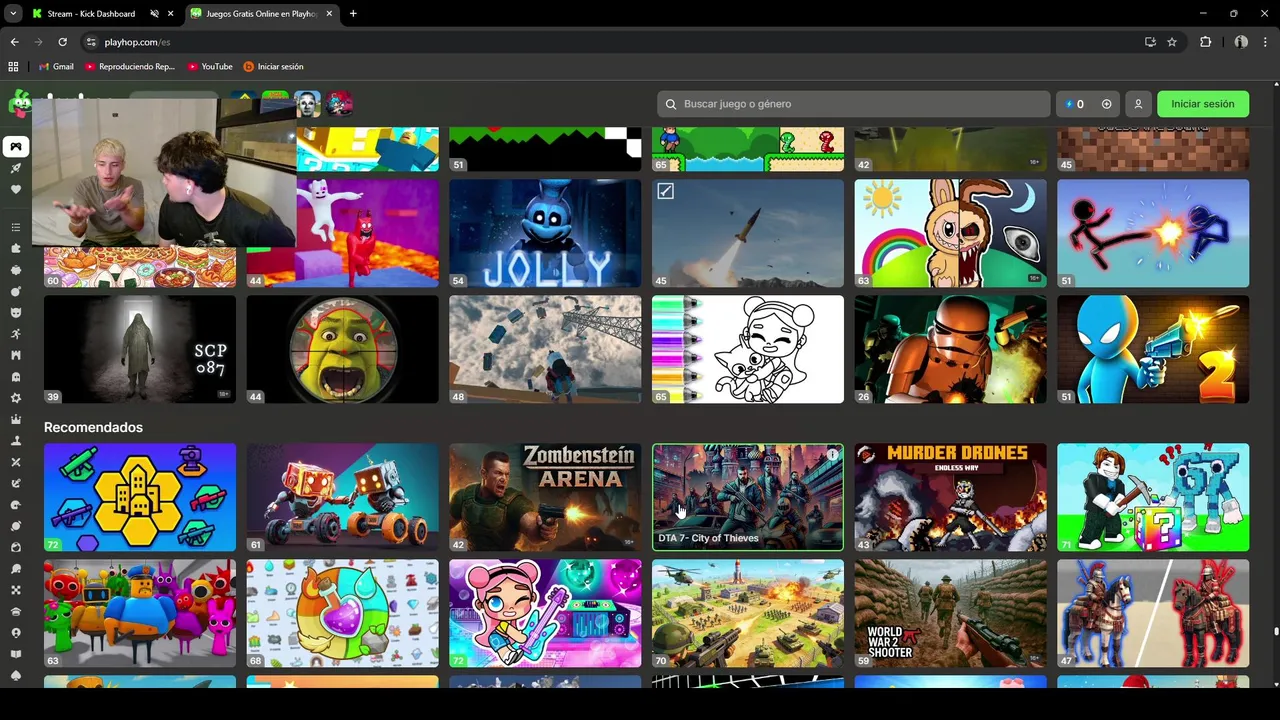Select the crossed swords category sidebar icon
Screen dimensions: 1280x720
click(x=15, y=462)
